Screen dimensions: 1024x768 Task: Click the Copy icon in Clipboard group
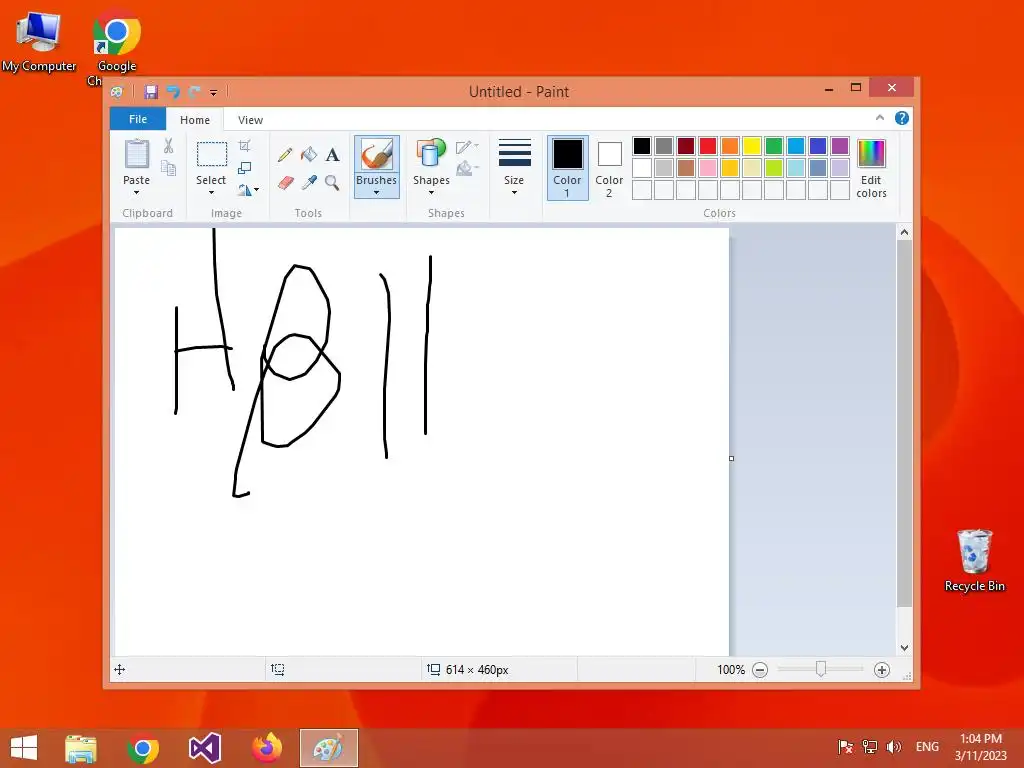pos(168,168)
